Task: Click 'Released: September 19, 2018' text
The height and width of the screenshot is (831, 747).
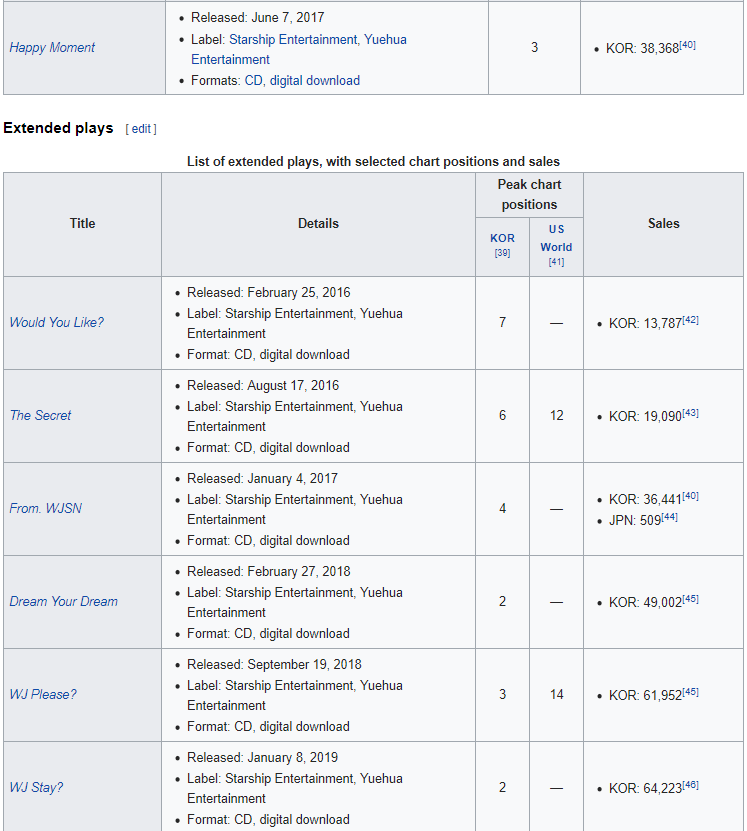Action: coord(274,665)
